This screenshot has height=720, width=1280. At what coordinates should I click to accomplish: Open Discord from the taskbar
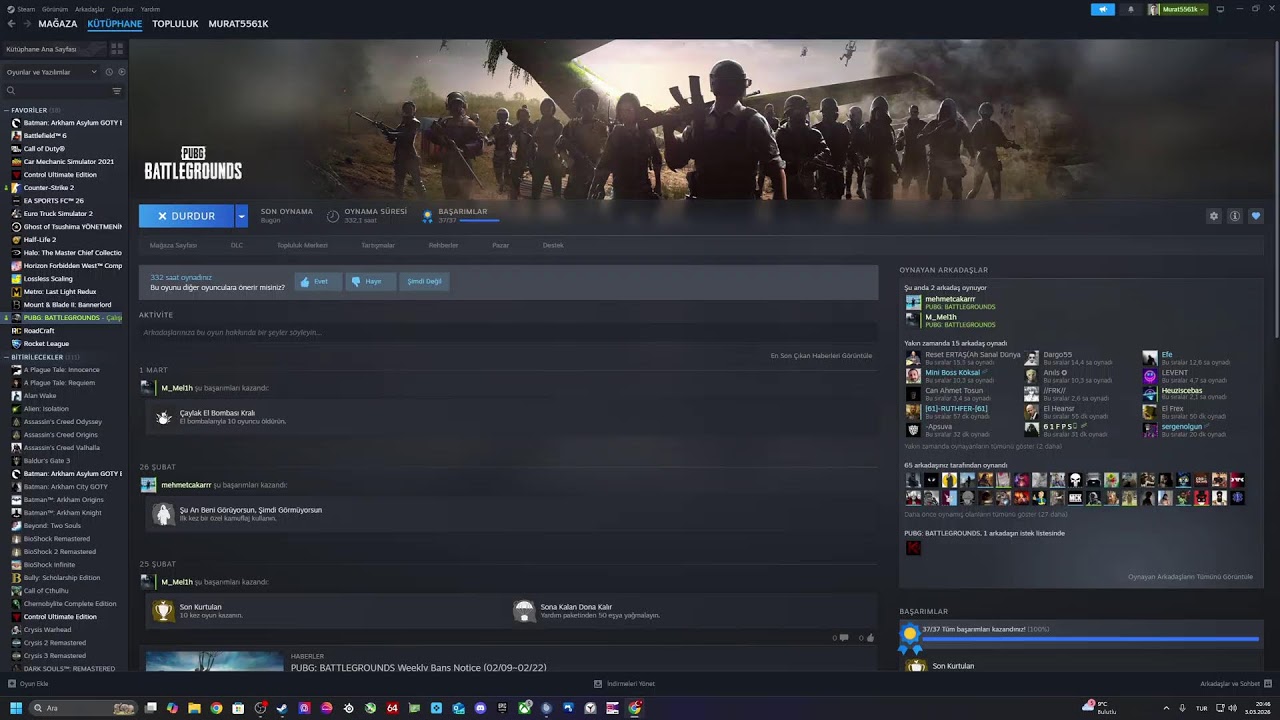click(480, 708)
